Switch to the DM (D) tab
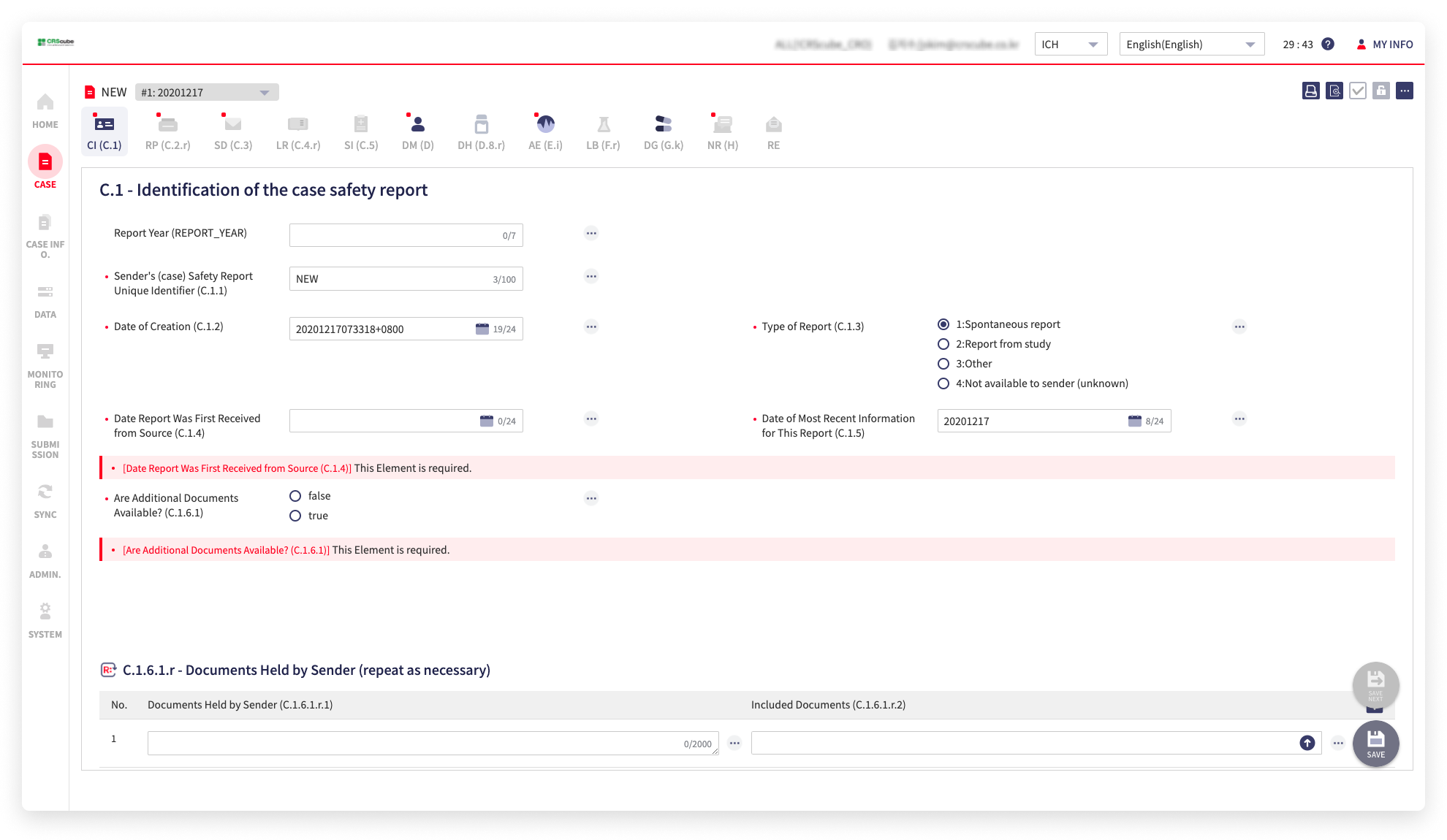1447x840 pixels. (x=417, y=132)
